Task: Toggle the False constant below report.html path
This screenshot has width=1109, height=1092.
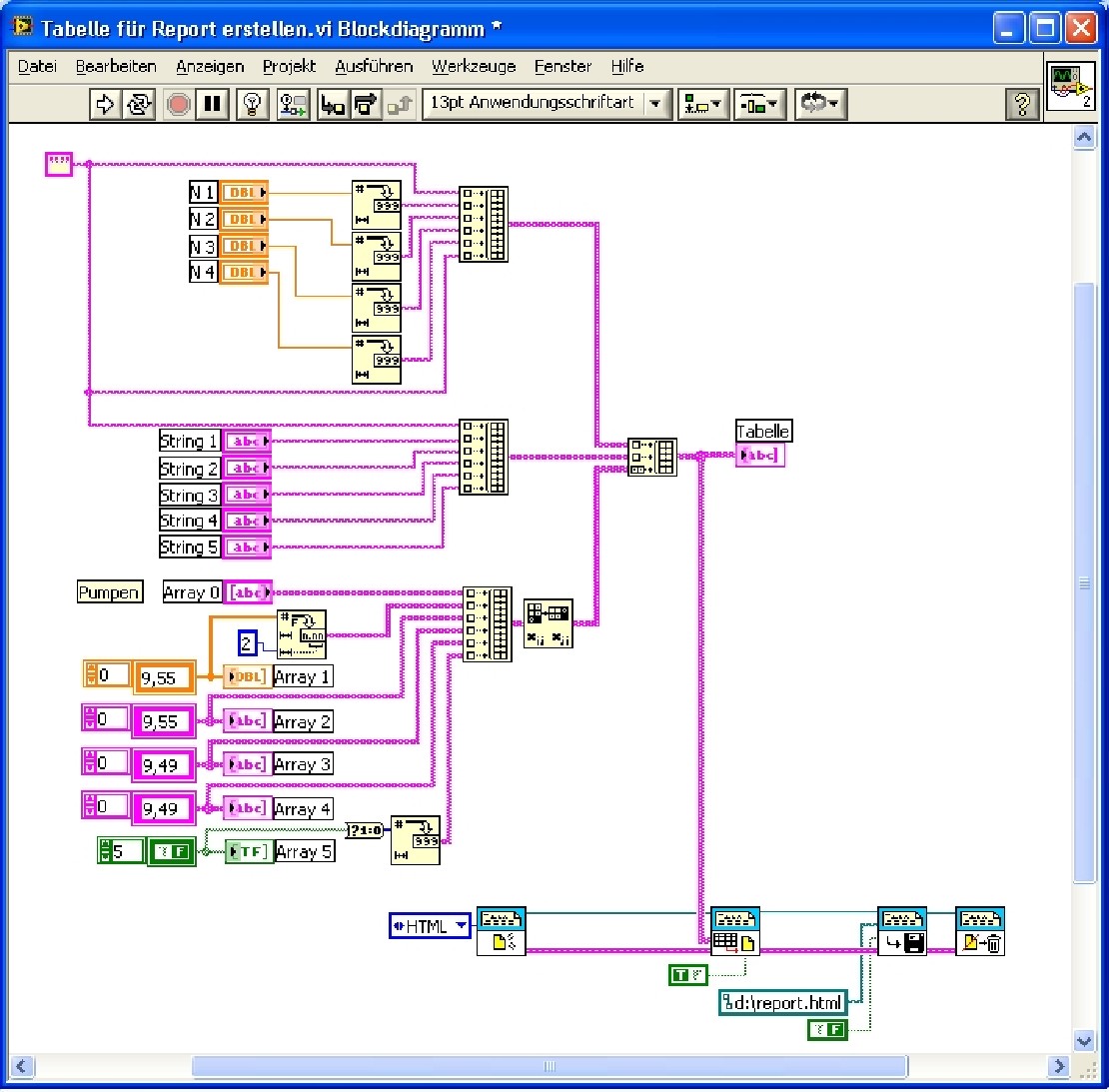Action: pos(827,1029)
